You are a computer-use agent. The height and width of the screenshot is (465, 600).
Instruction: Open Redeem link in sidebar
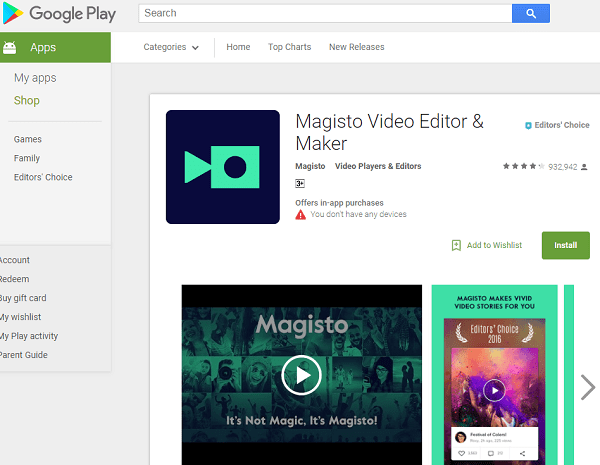click(14, 279)
